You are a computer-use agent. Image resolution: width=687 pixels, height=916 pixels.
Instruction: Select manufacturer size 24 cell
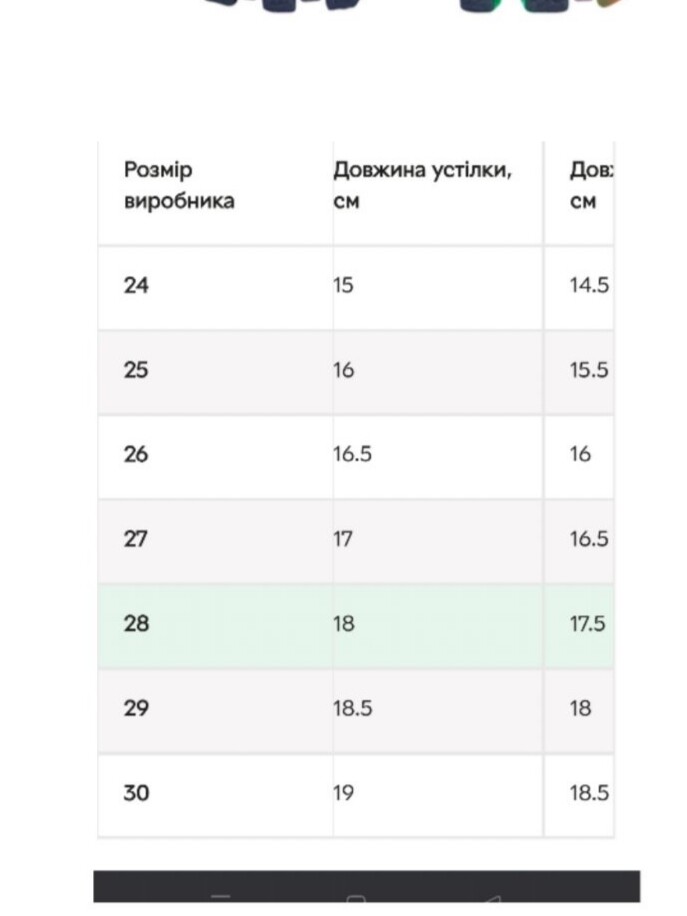point(136,286)
